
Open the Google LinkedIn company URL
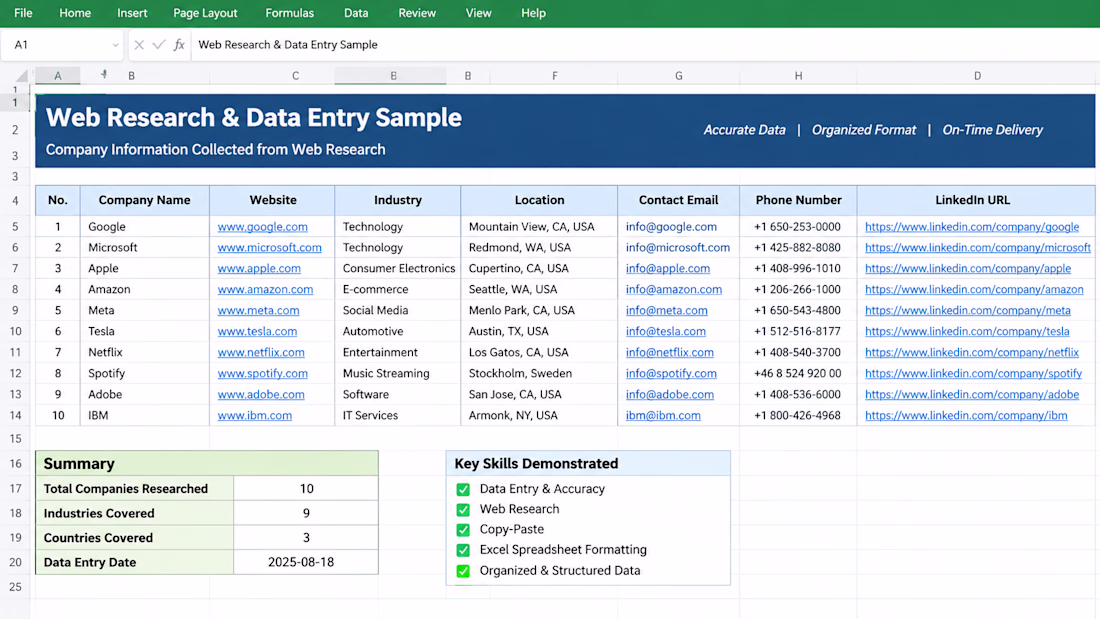972,227
